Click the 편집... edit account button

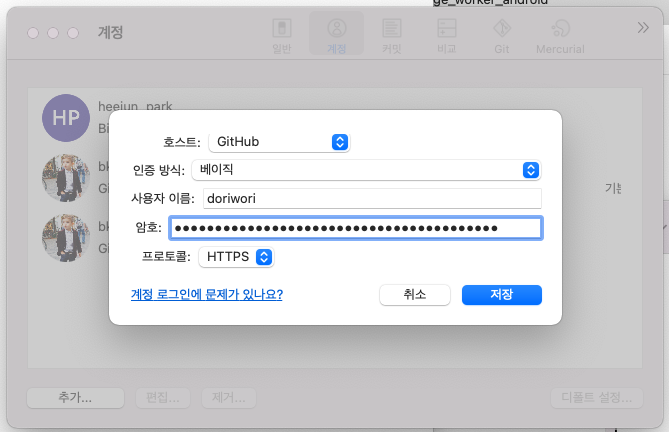coord(163,397)
